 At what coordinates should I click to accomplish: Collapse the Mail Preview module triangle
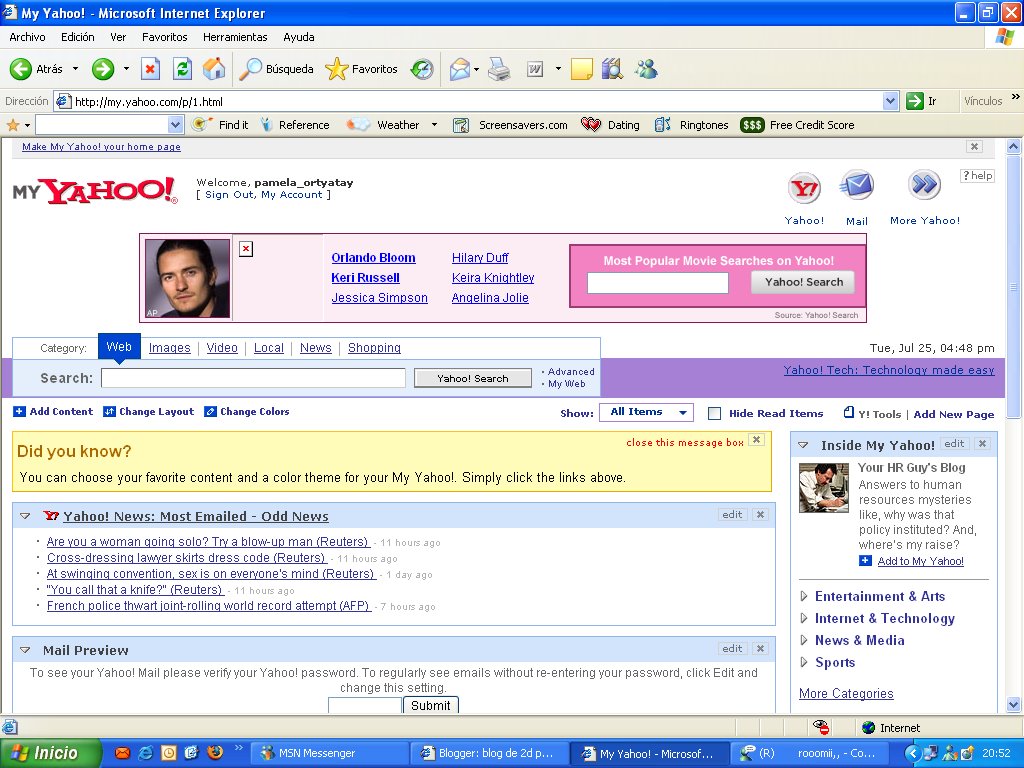(25, 650)
